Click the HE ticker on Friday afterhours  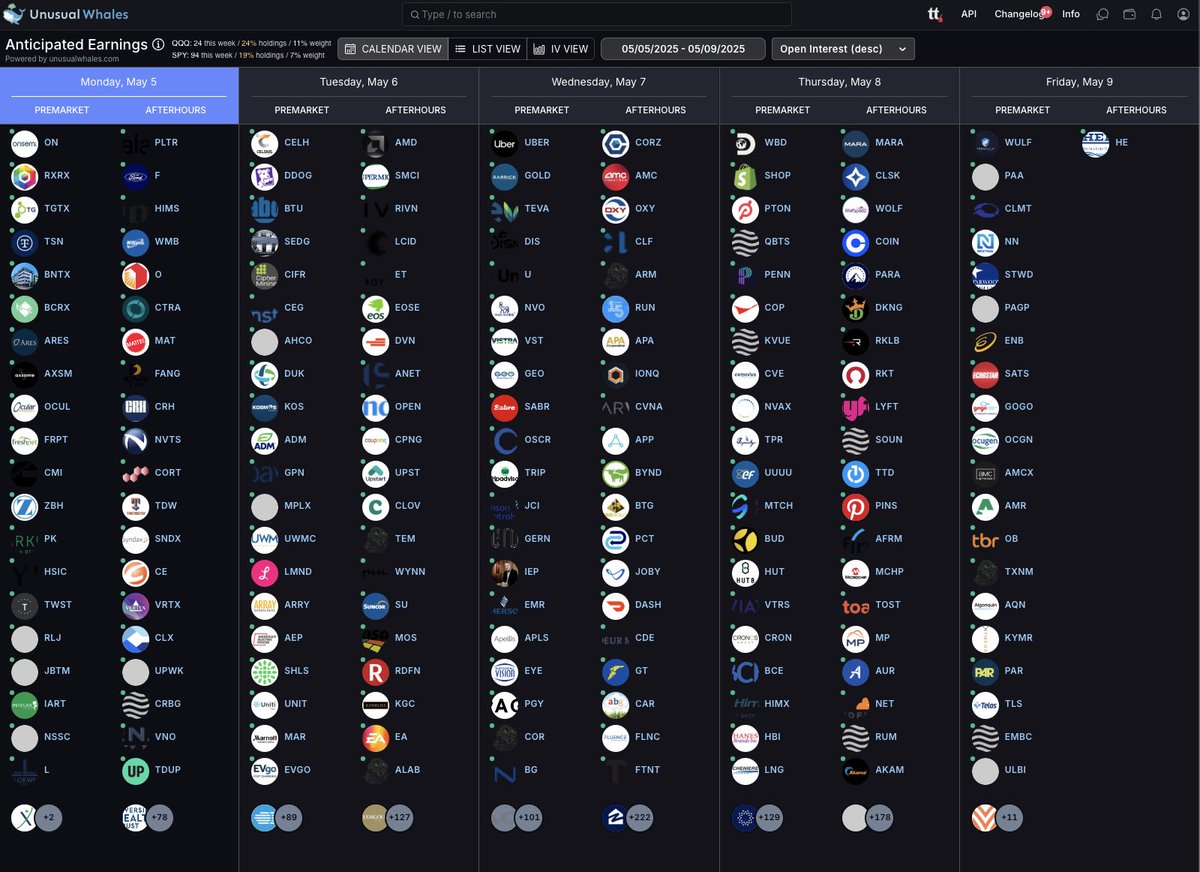pyautogui.click(x=1121, y=143)
